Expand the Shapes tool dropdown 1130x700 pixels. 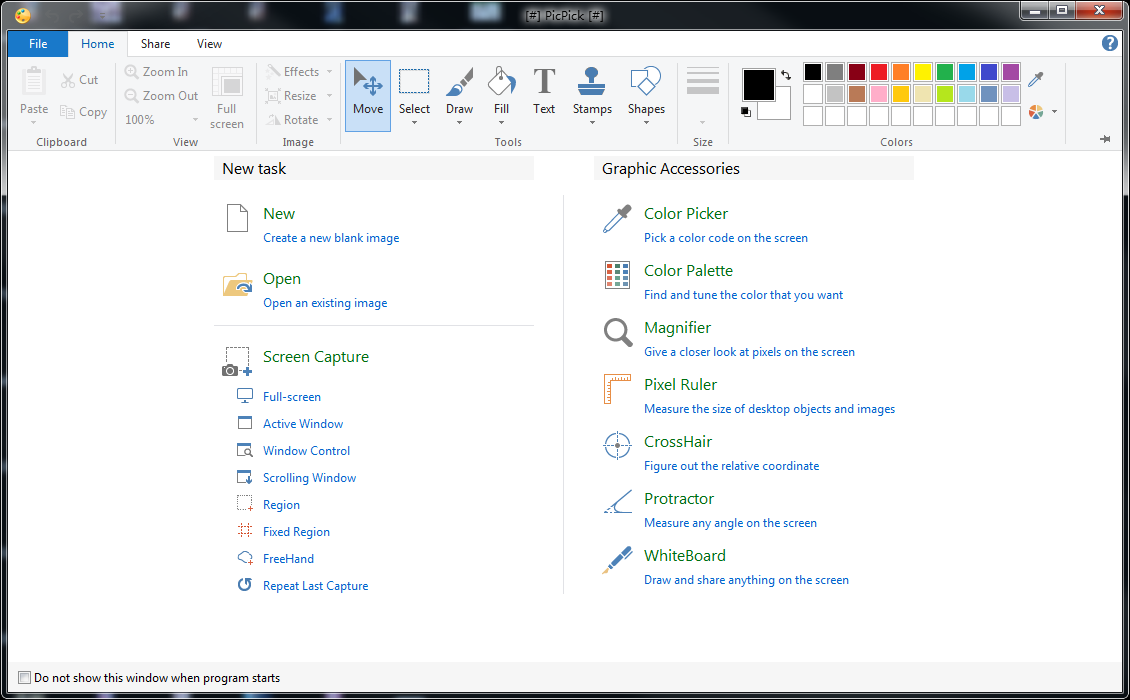(646, 124)
